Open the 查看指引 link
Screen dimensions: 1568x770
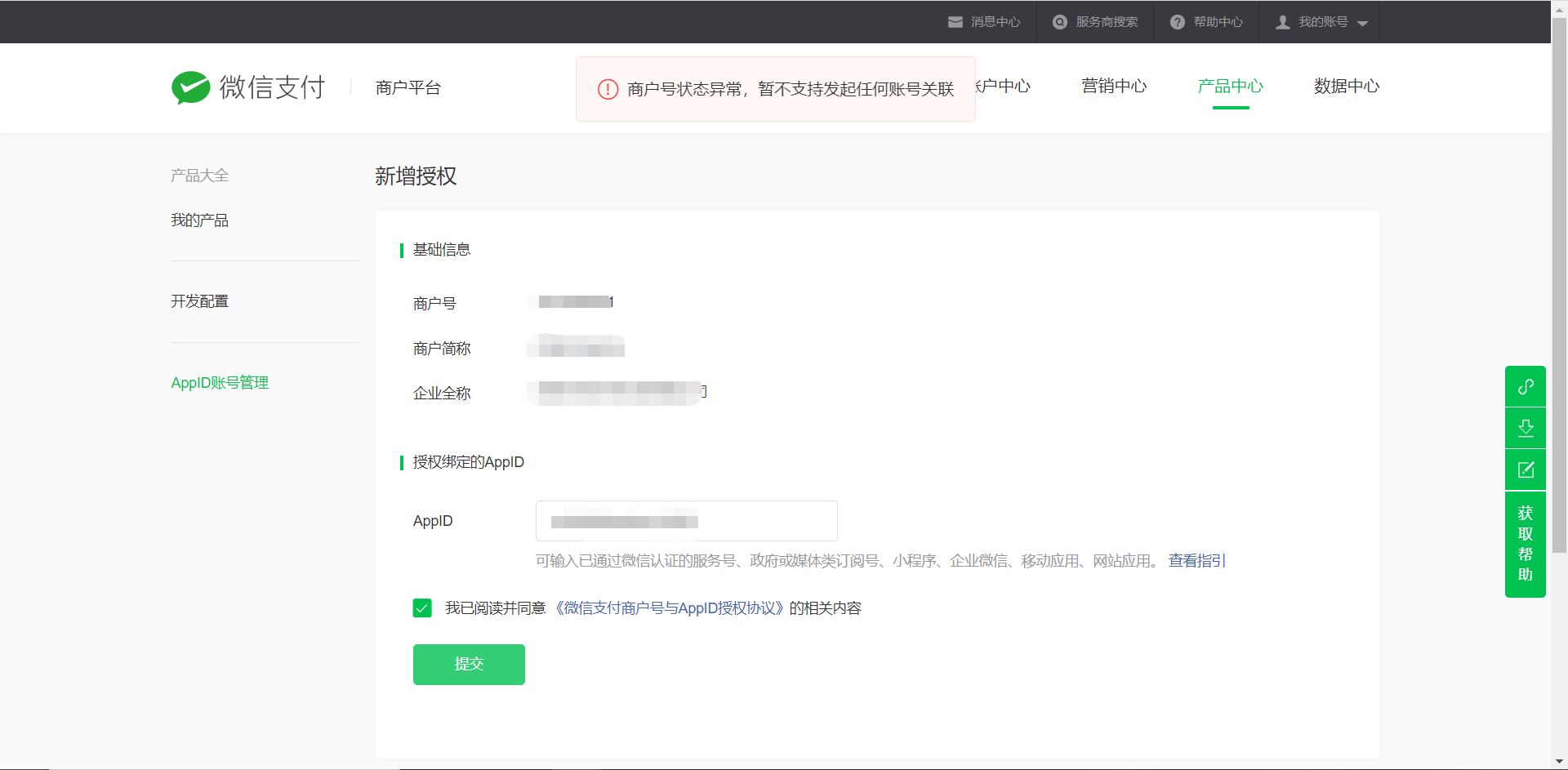[1196, 561]
